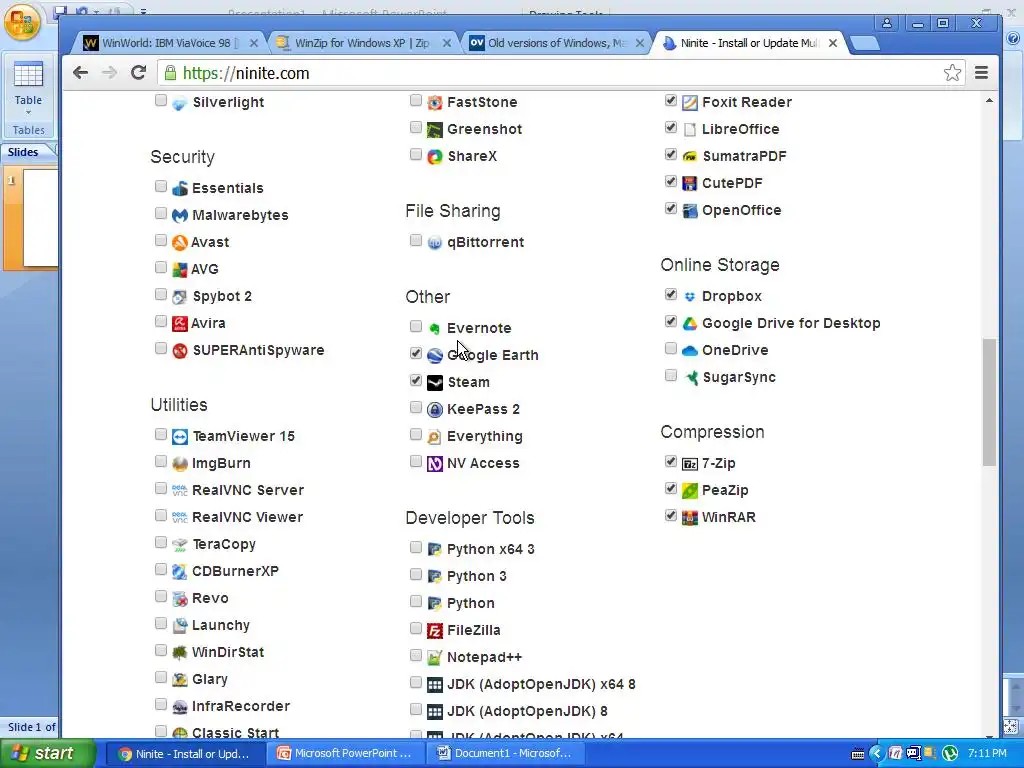Viewport: 1024px width, 768px height.
Task: Switch to the WinZip for Windows XP tab
Action: tap(362, 43)
